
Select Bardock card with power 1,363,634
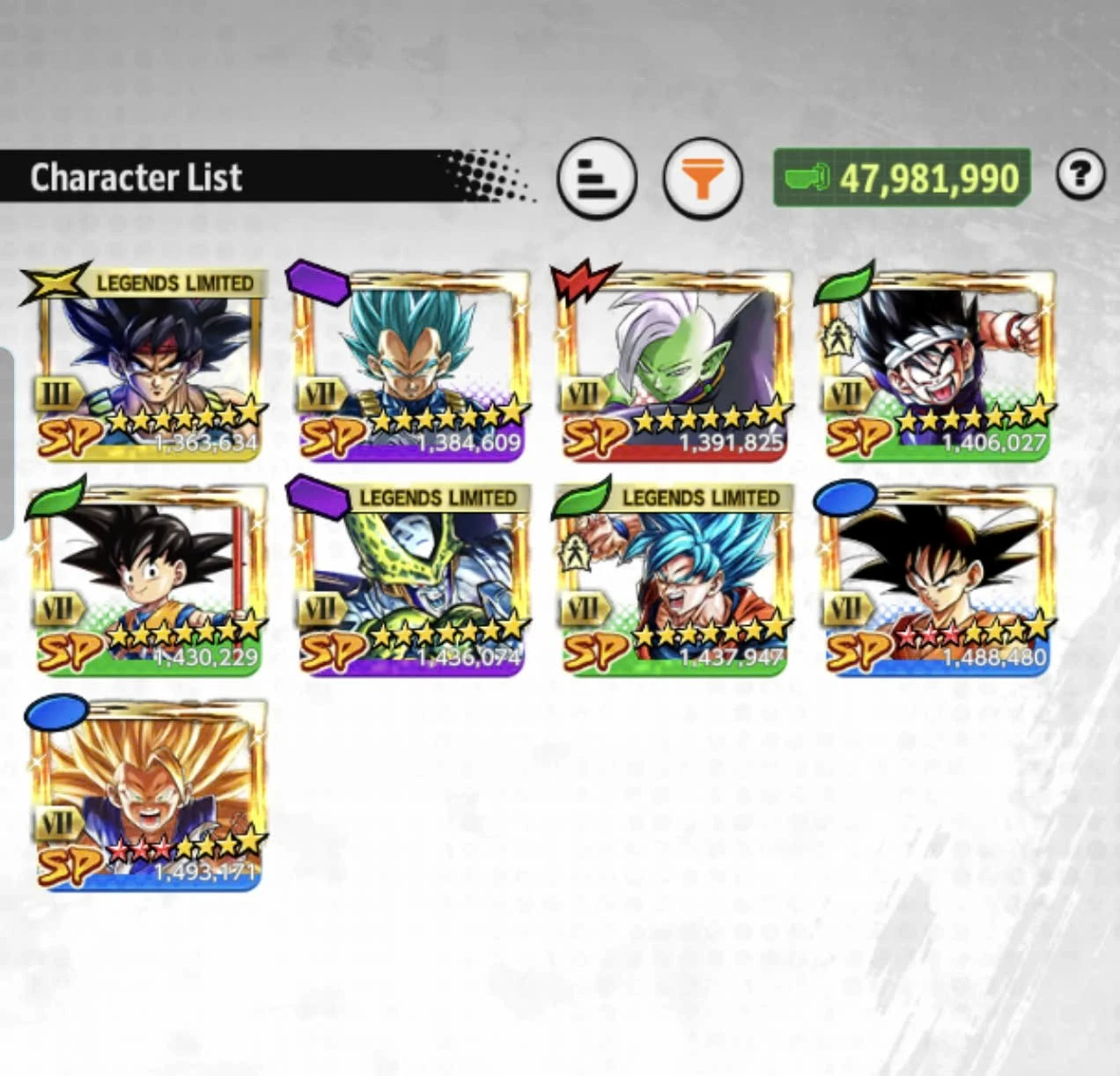150,365
